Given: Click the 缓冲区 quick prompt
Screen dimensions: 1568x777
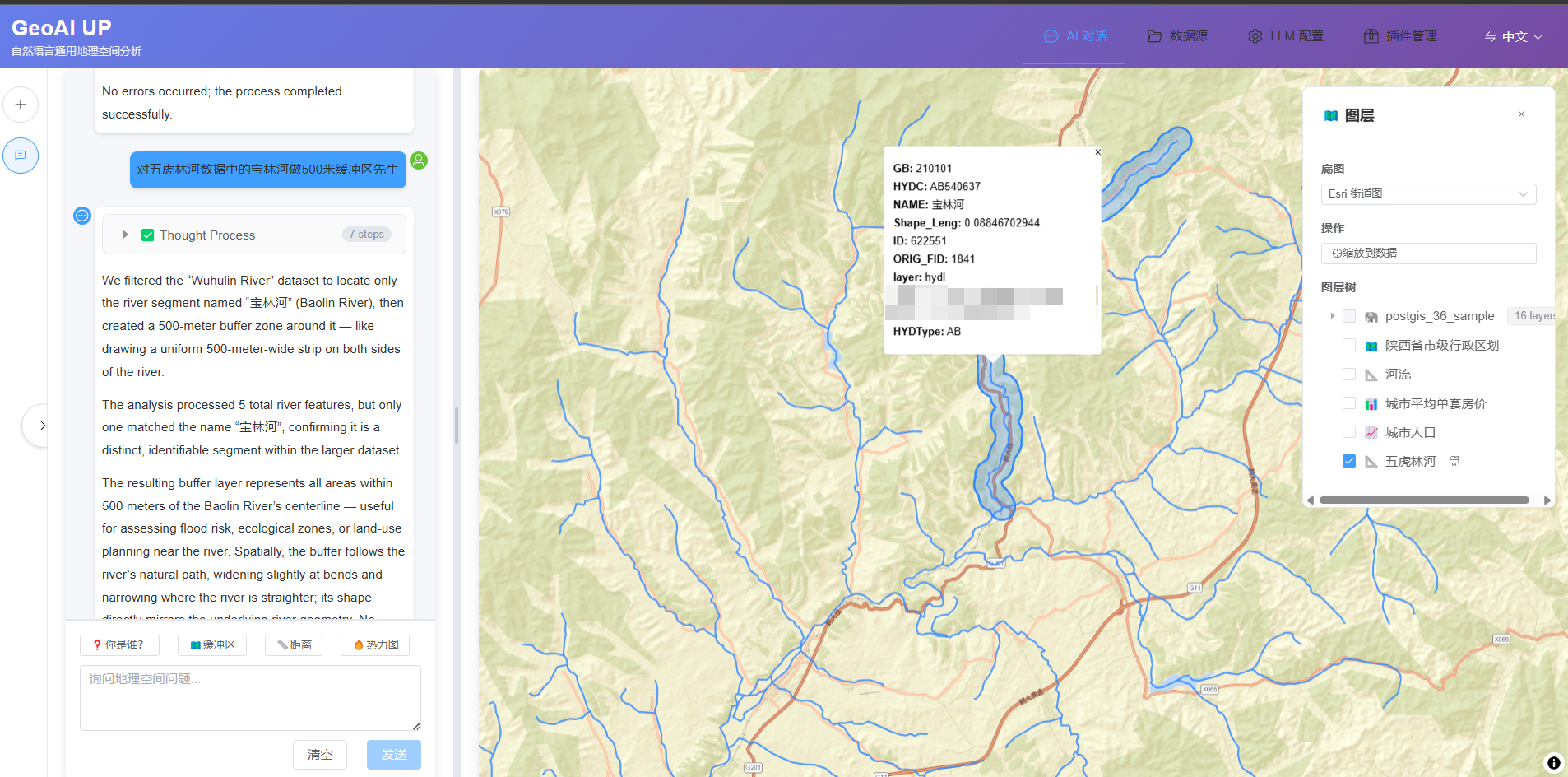Looking at the screenshot, I should pos(212,644).
